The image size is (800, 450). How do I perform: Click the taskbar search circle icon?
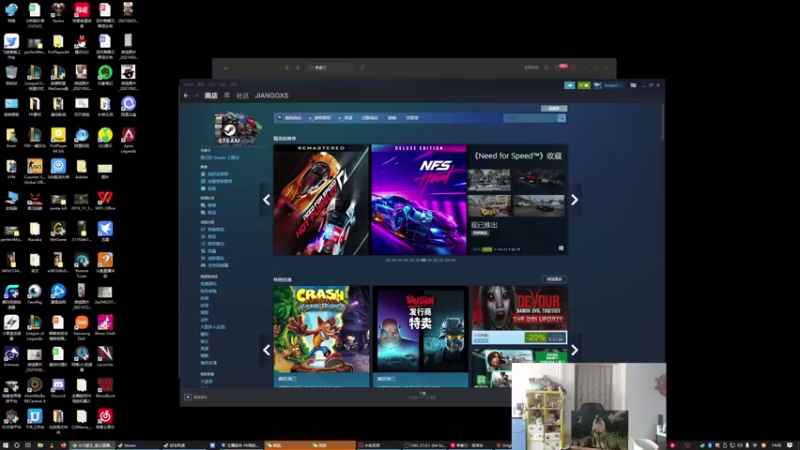click(17, 445)
